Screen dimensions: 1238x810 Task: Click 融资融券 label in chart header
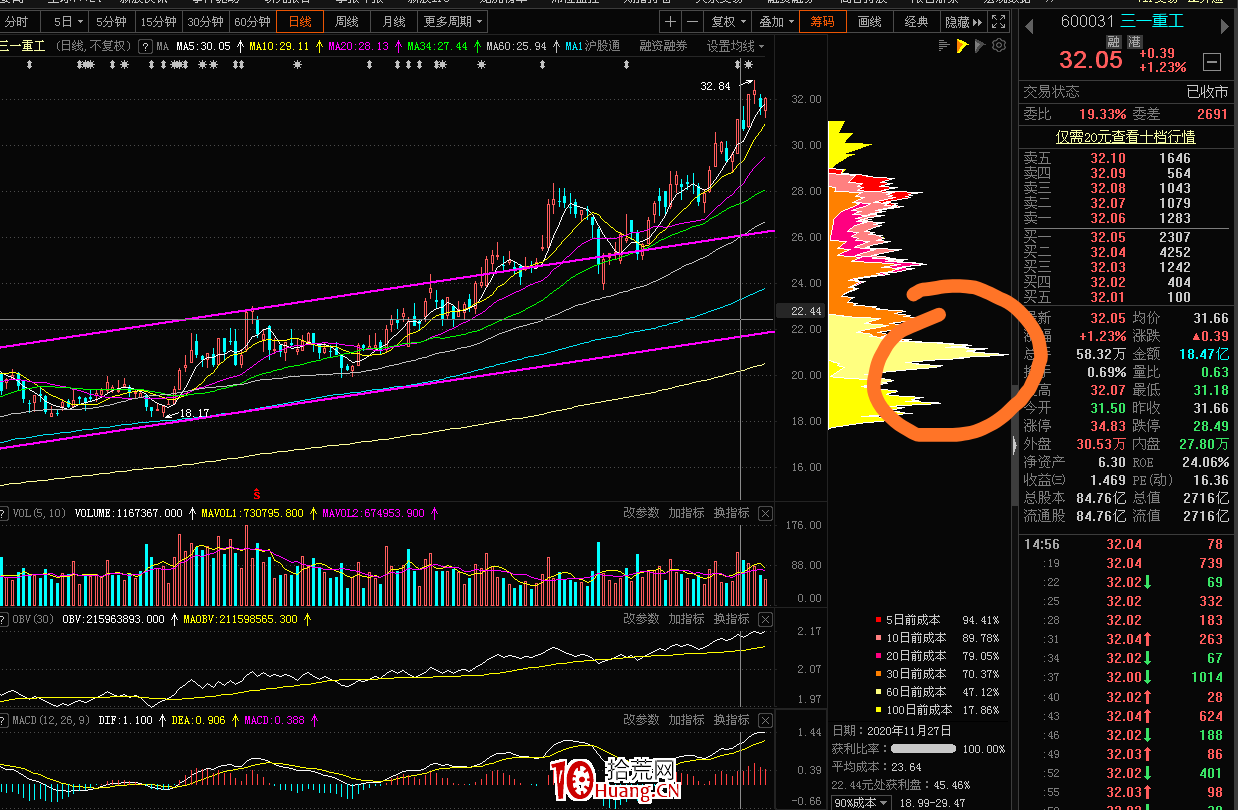664,46
